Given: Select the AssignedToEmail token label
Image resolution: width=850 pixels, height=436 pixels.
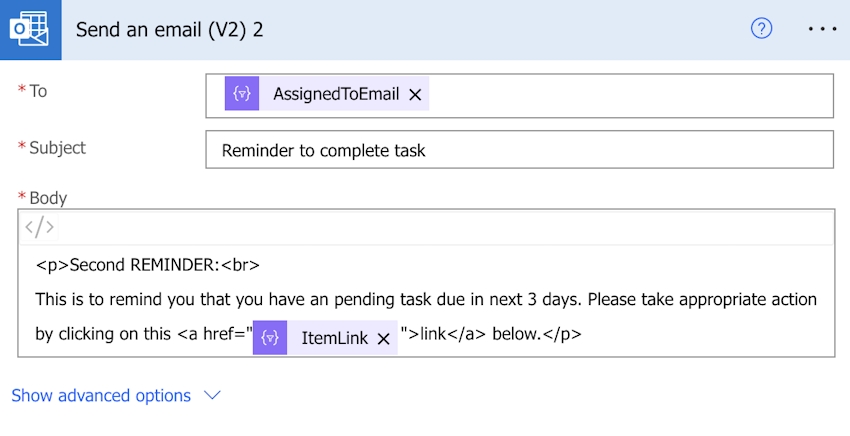Looking at the screenshot, I should (x=336, y=95).
